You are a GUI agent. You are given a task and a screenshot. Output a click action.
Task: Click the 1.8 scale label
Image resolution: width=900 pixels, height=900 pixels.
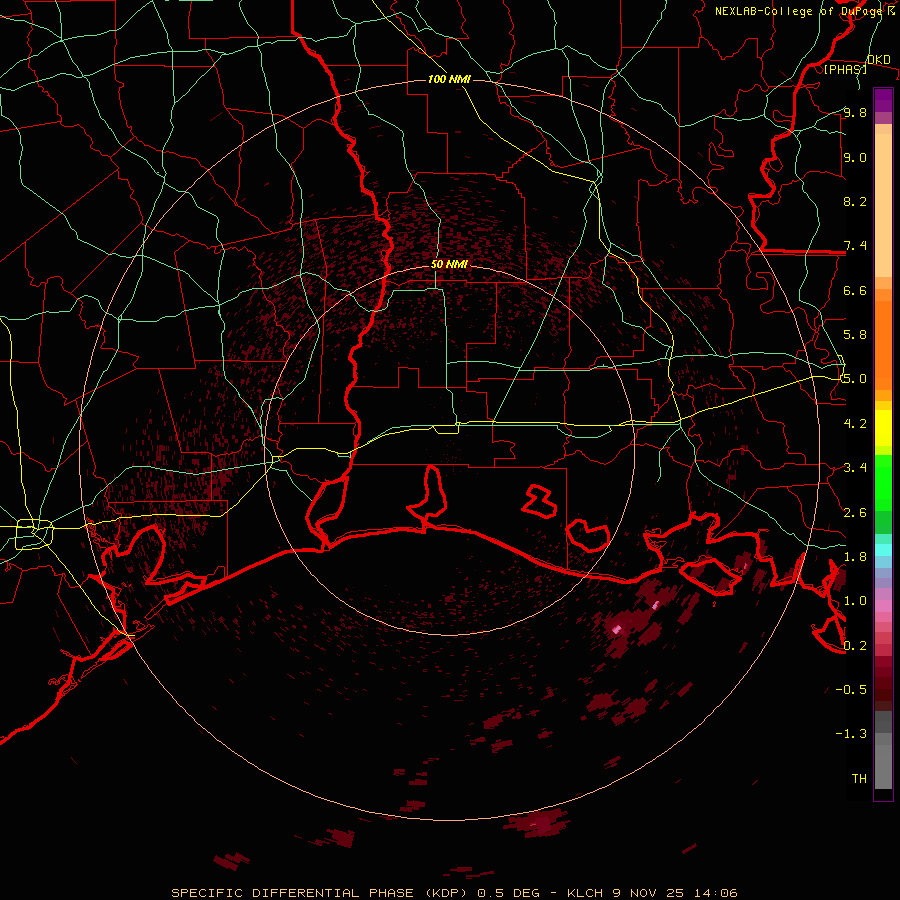(855, 557)
